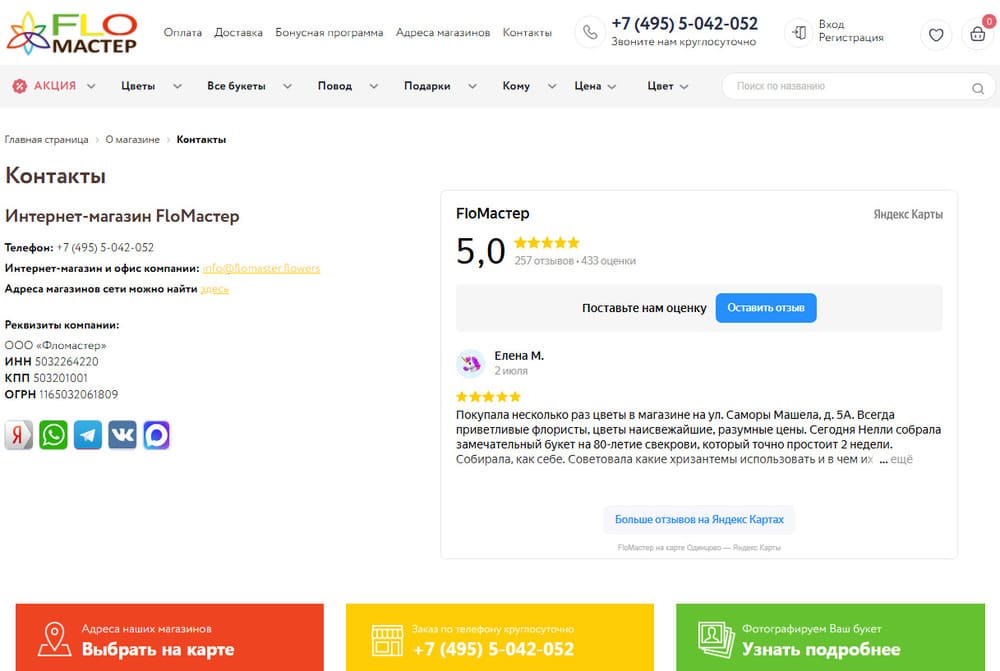Open the Yandex social icon
Image resolution: width=1000 pixels, height=671 pixels.
tap(18, 435)
